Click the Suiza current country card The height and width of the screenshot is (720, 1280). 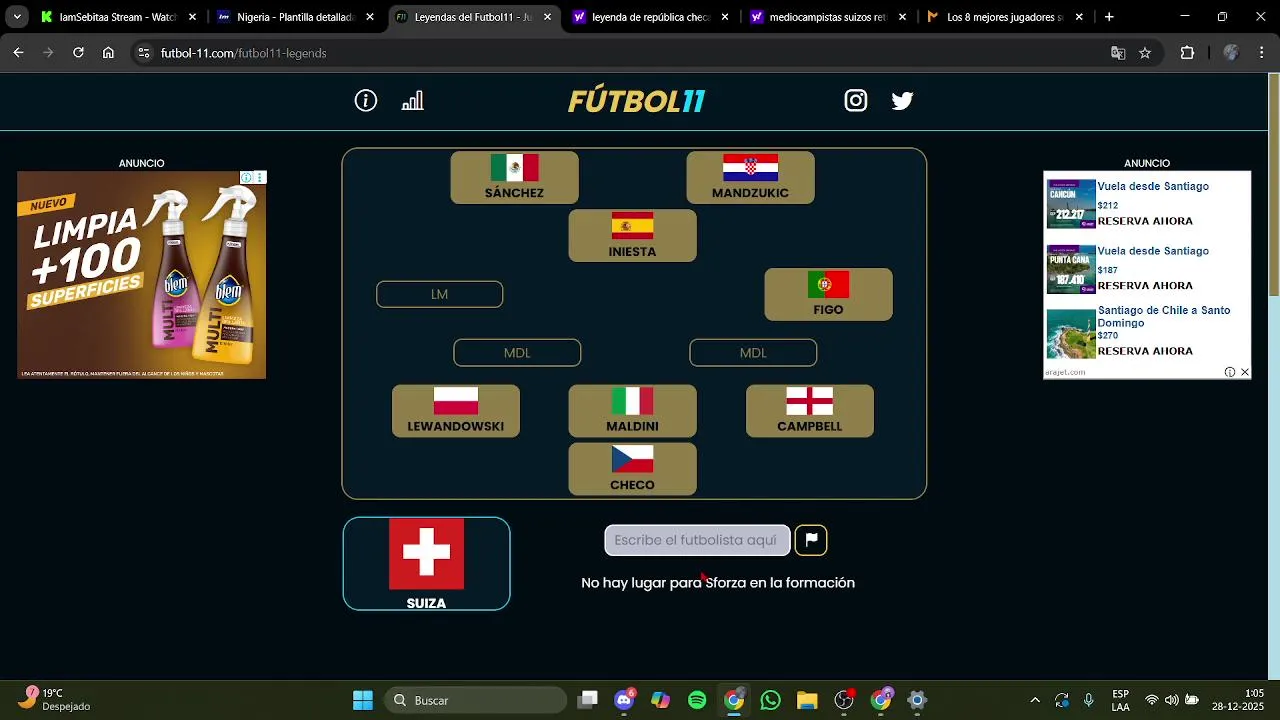[x=426, y=563]
